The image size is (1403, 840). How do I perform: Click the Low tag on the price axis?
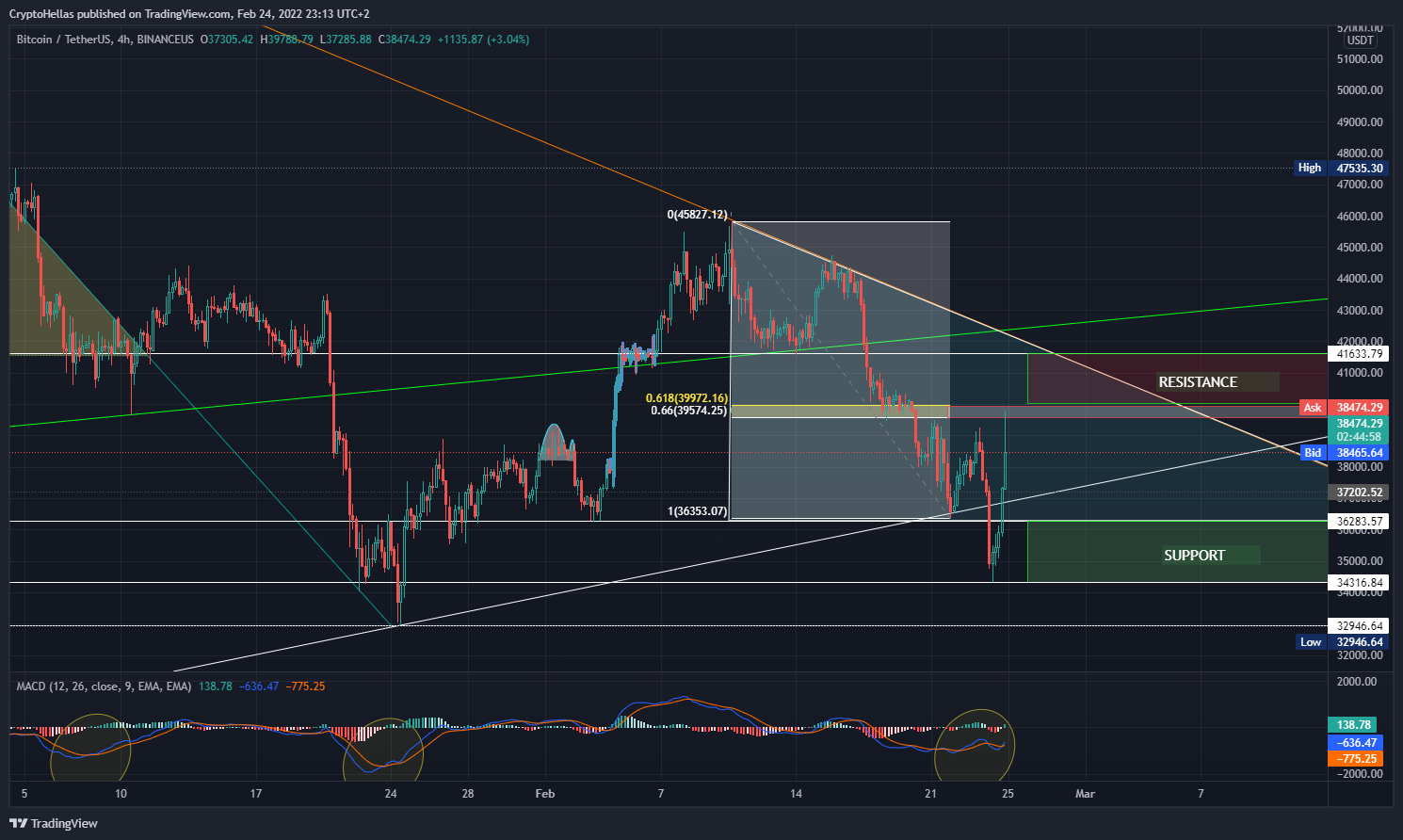[1311, 642]
